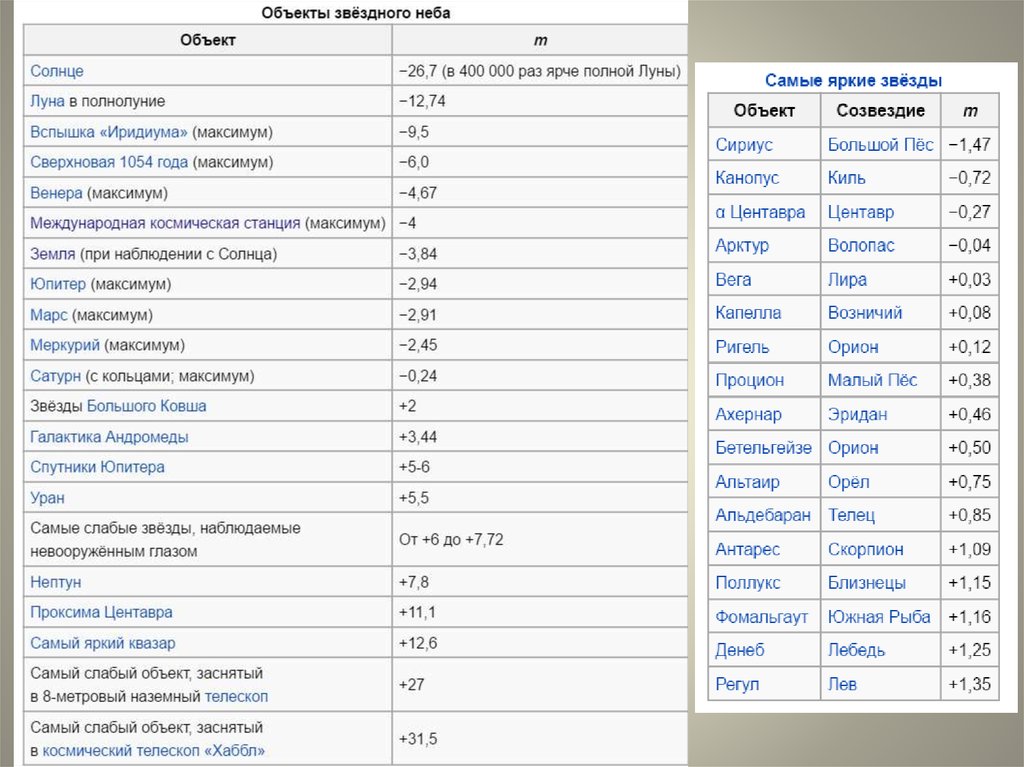Open the Волопас link

pos(861,245)
